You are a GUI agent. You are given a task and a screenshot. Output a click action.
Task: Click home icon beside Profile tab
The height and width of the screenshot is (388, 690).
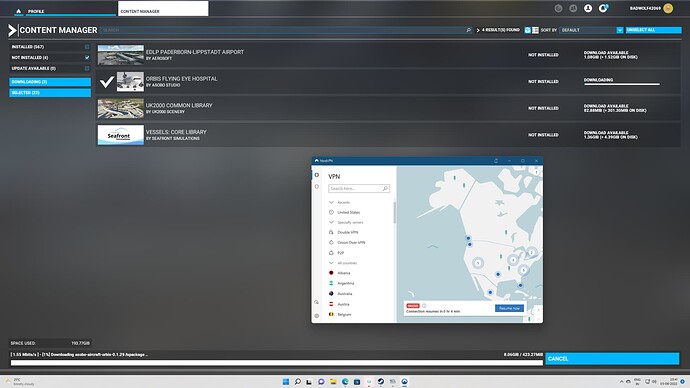(x=18, y=11)
